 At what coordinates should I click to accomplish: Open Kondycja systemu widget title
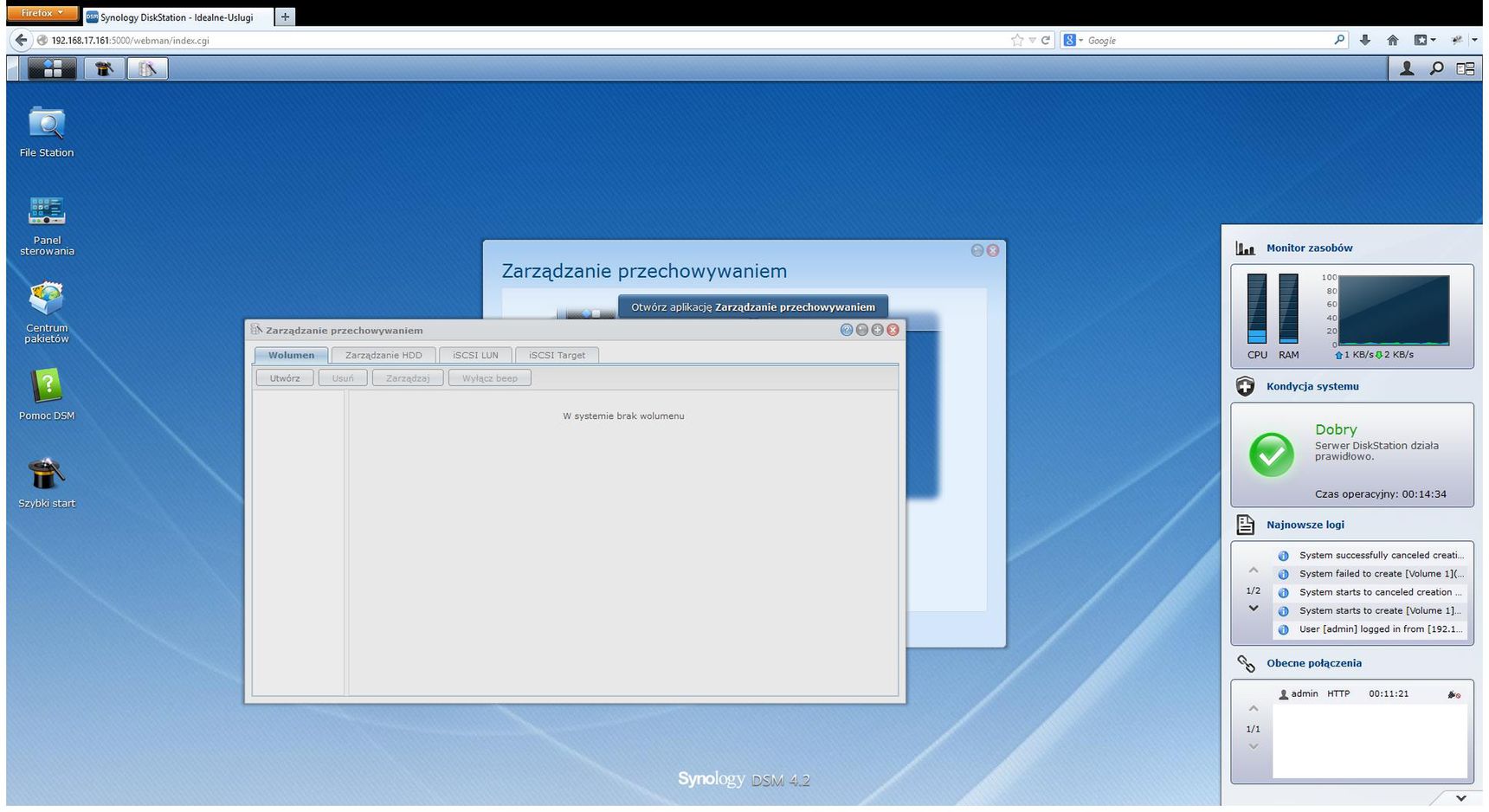(1312, 386)
